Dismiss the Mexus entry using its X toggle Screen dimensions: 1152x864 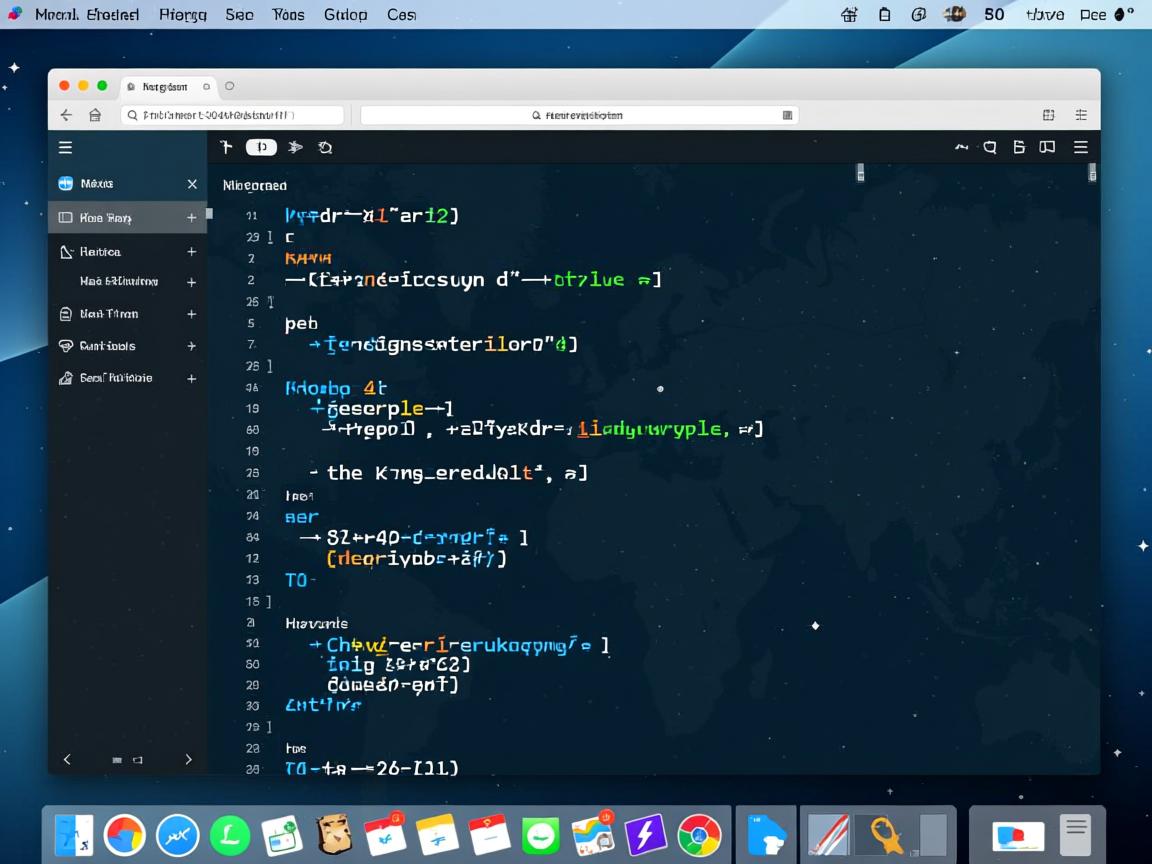[x=192, y=184]
